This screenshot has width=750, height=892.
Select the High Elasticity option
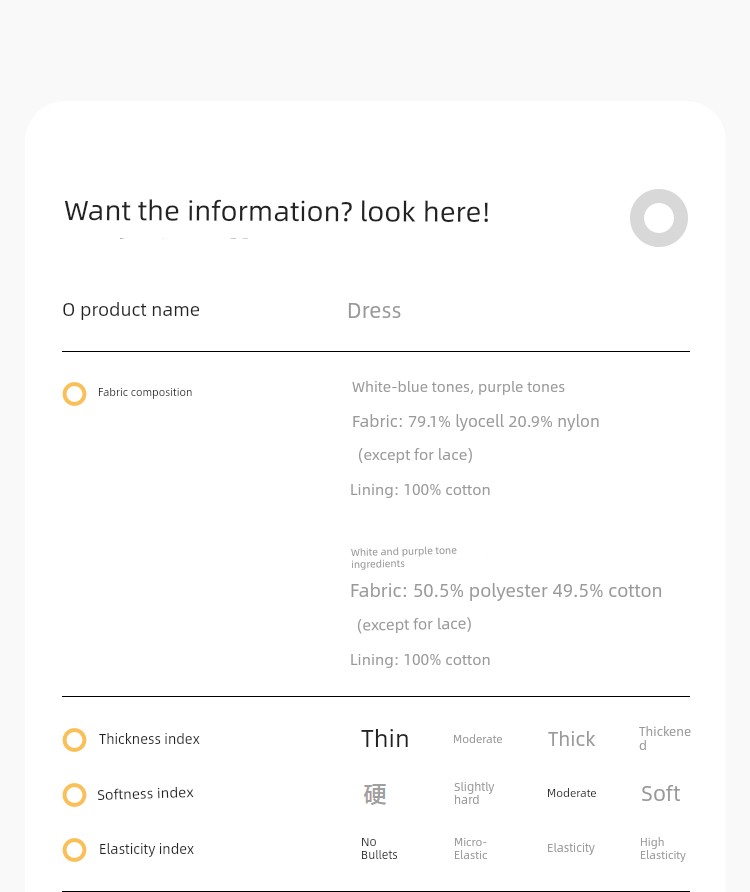662,848
